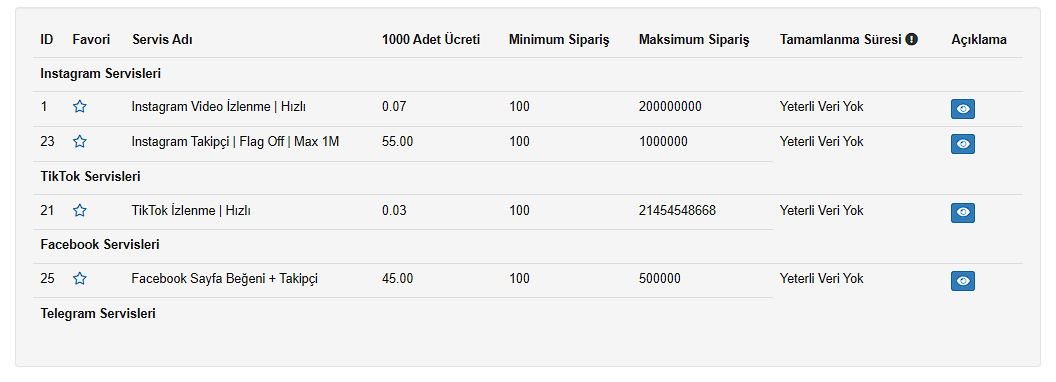Select the Instagram Servisleri category header
Image resolution: width=1056 pixels, height=382 pixels.
[x=100, y=73]
